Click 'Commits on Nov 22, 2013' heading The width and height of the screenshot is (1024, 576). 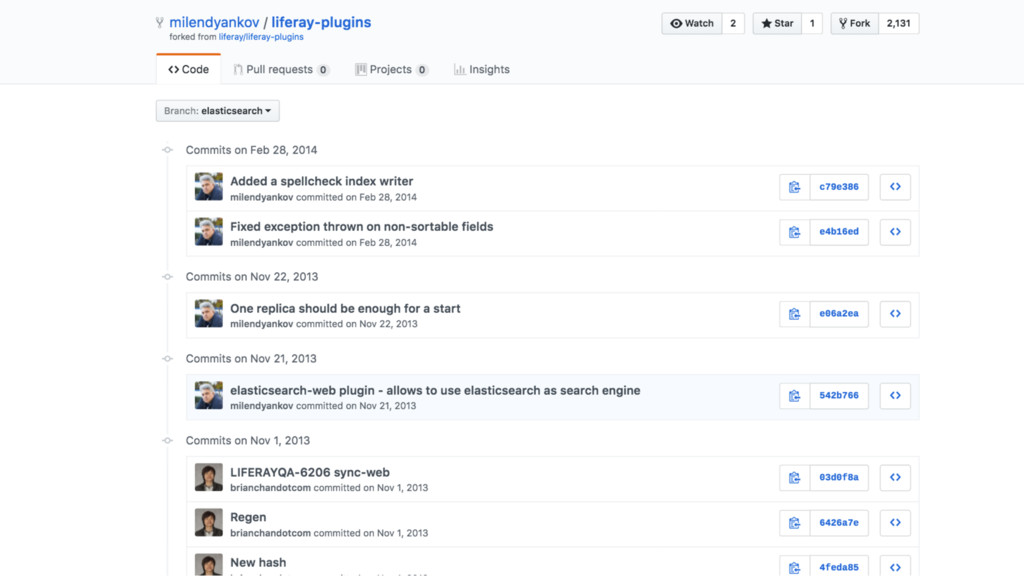pos(252,277)
